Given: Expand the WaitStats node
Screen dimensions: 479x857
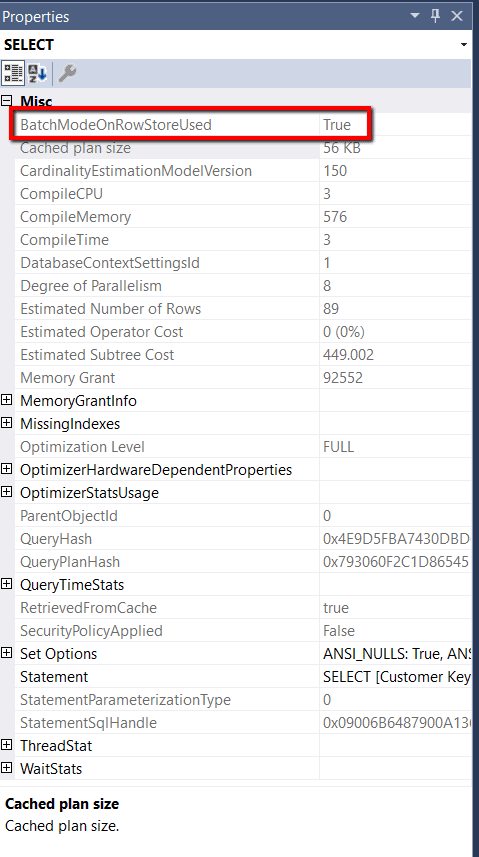Looking at the screenshot, I should click(x=7, y=767).
